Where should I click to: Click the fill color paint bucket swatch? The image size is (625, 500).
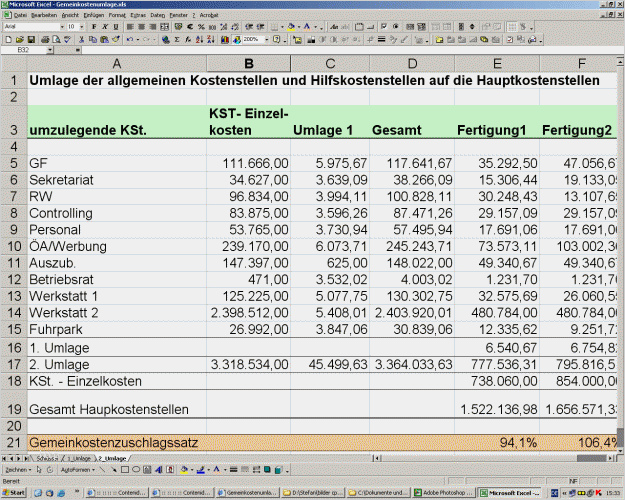[289, 27]
